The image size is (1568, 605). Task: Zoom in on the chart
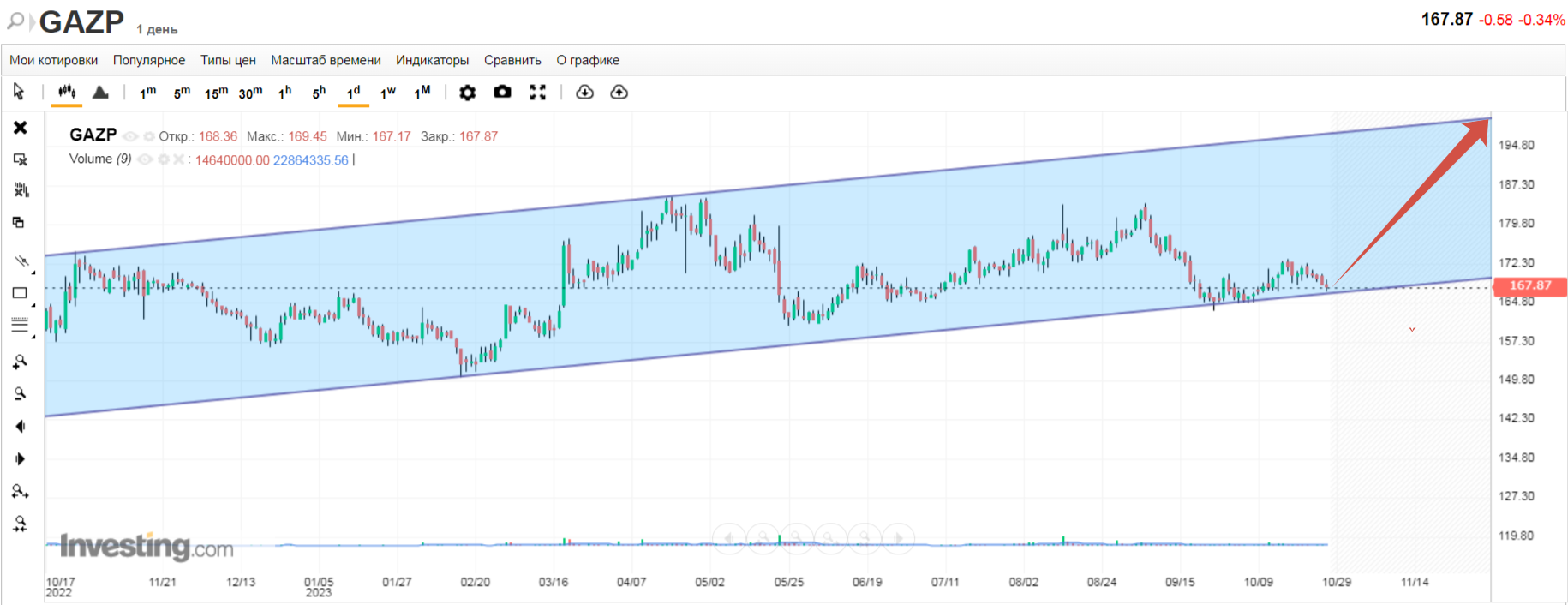pos(20,362)
